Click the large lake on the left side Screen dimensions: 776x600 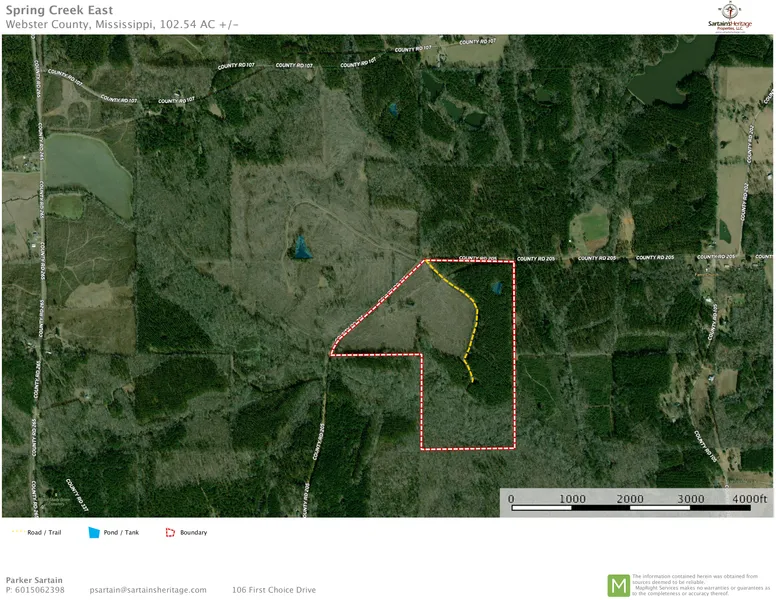click(85, 168)
